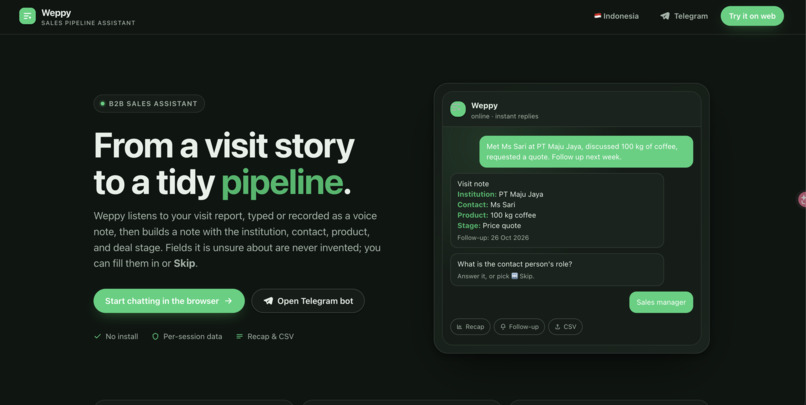The height and width of the screenshot is (405, 806).
Task: Switch language to Indonesia
Action: pos(616,16)
